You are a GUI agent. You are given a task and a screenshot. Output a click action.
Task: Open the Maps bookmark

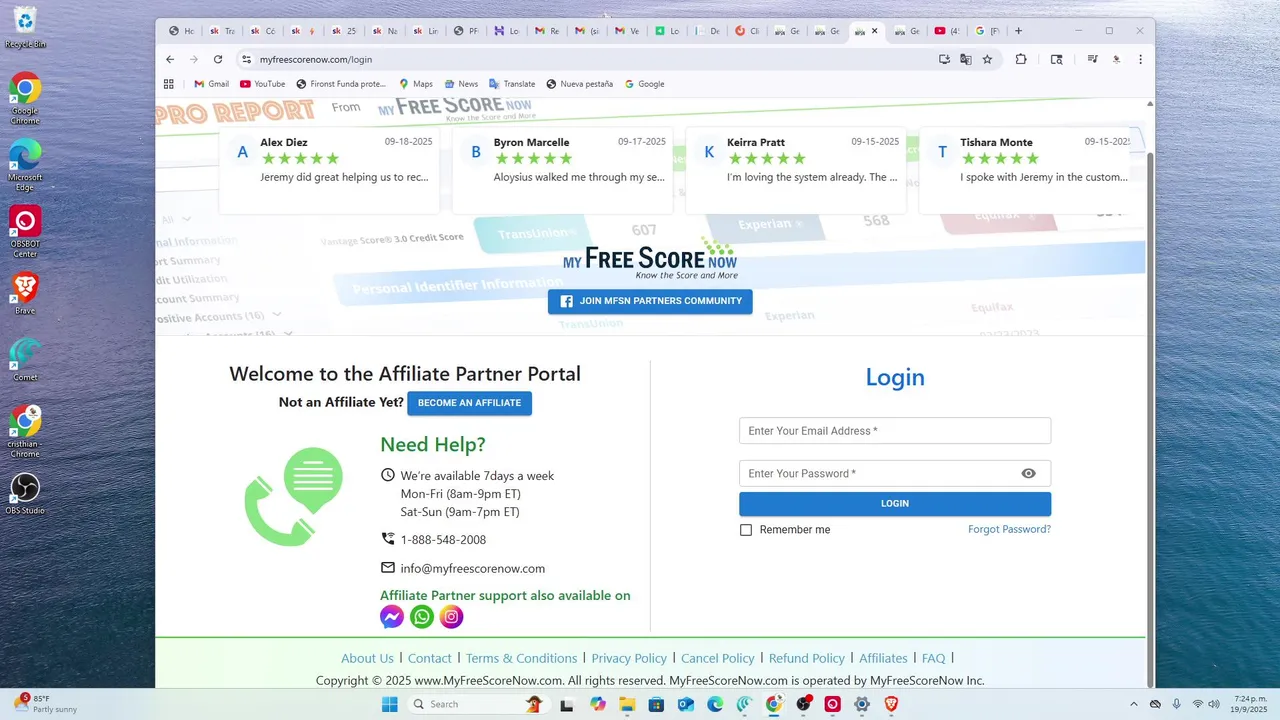click(416, 84)
